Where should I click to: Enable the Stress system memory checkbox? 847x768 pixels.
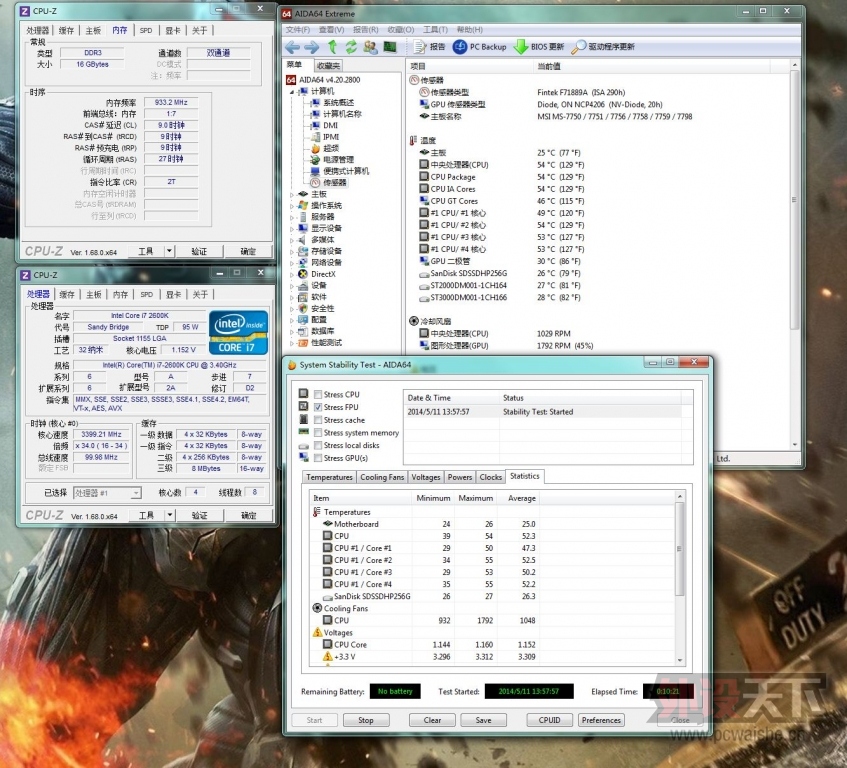pyautogui.click(x=318, y=433)
